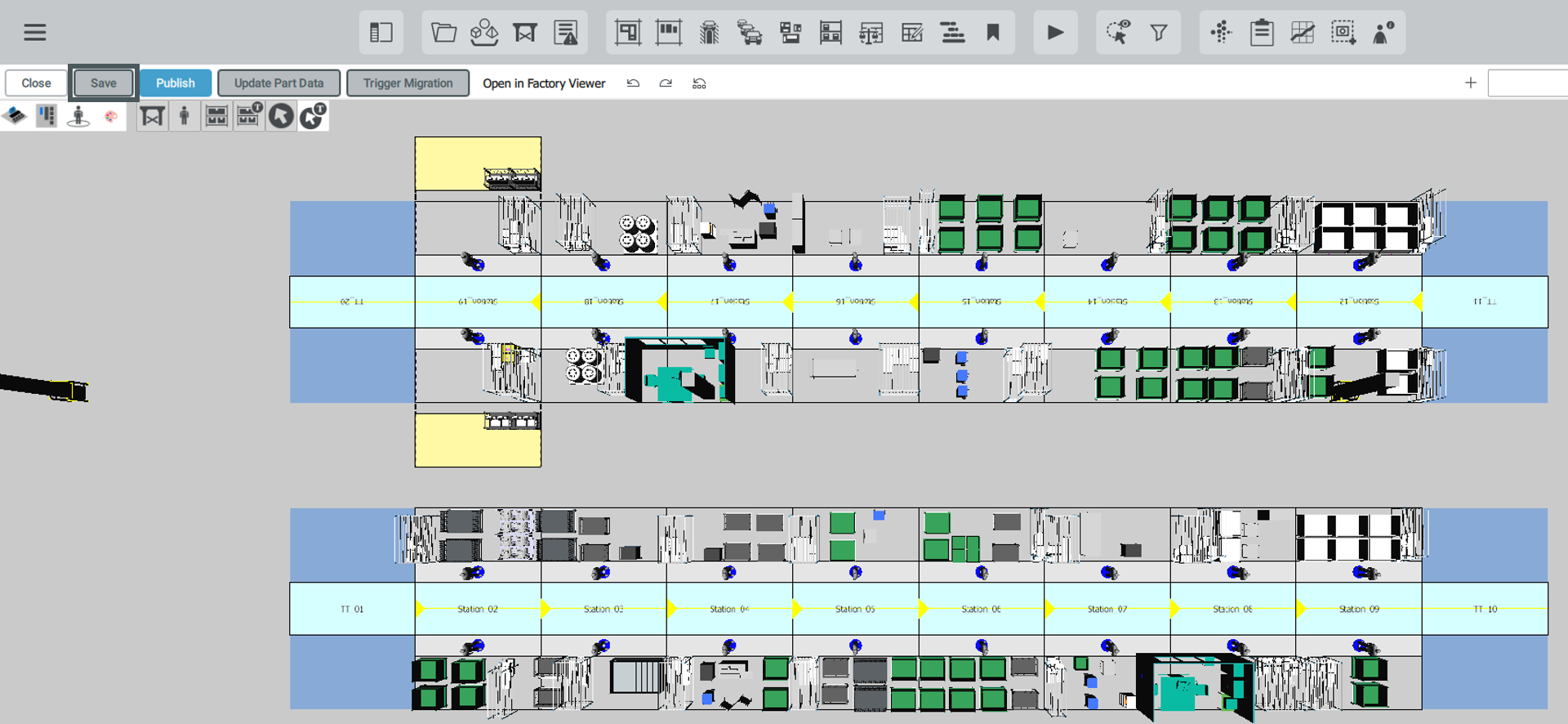Click the clipboard icon
Viewport: 1568px width, 724px height.
[x=1261, y=33]
